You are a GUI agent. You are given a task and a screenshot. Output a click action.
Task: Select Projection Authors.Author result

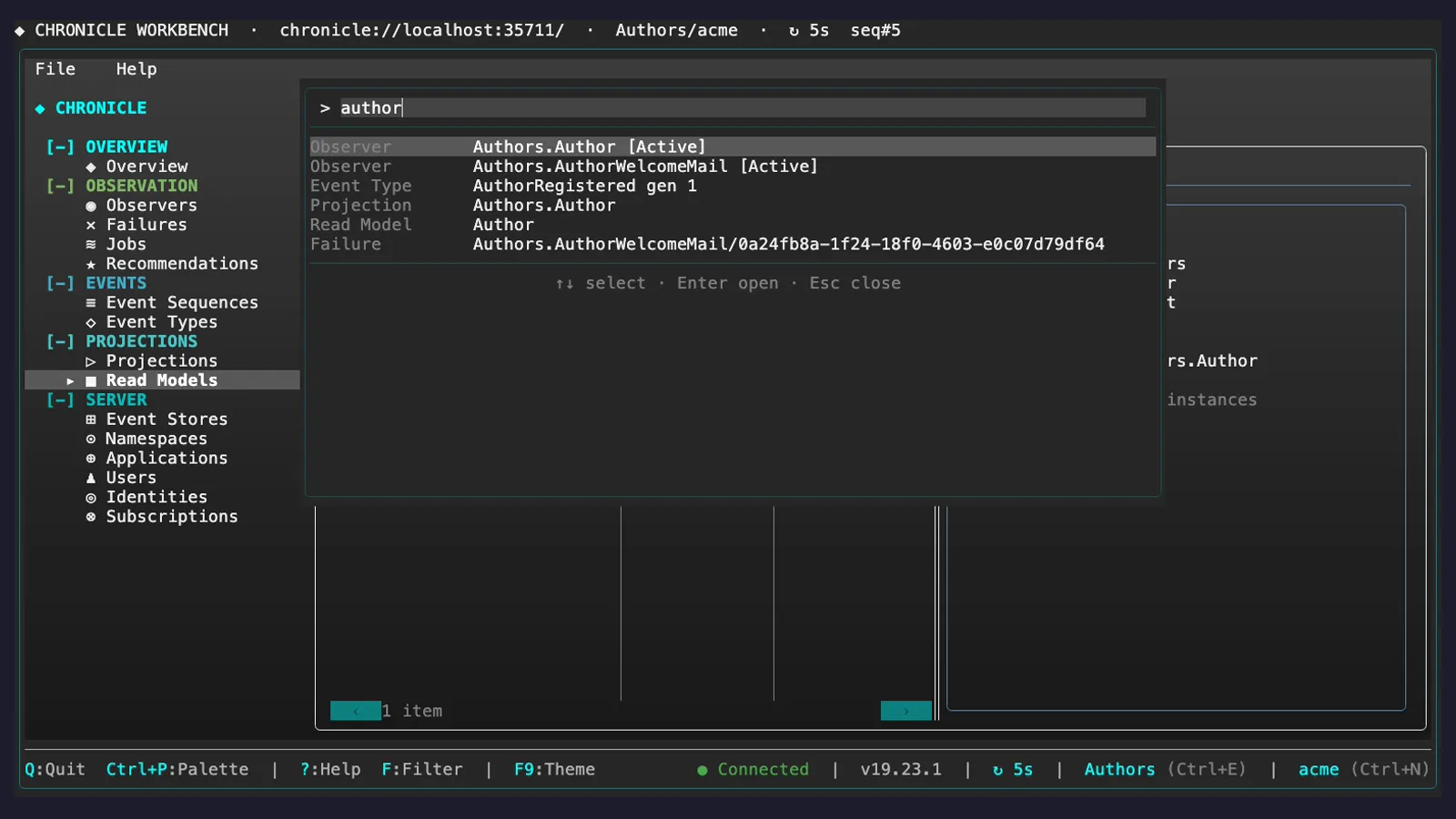(733, 206)
